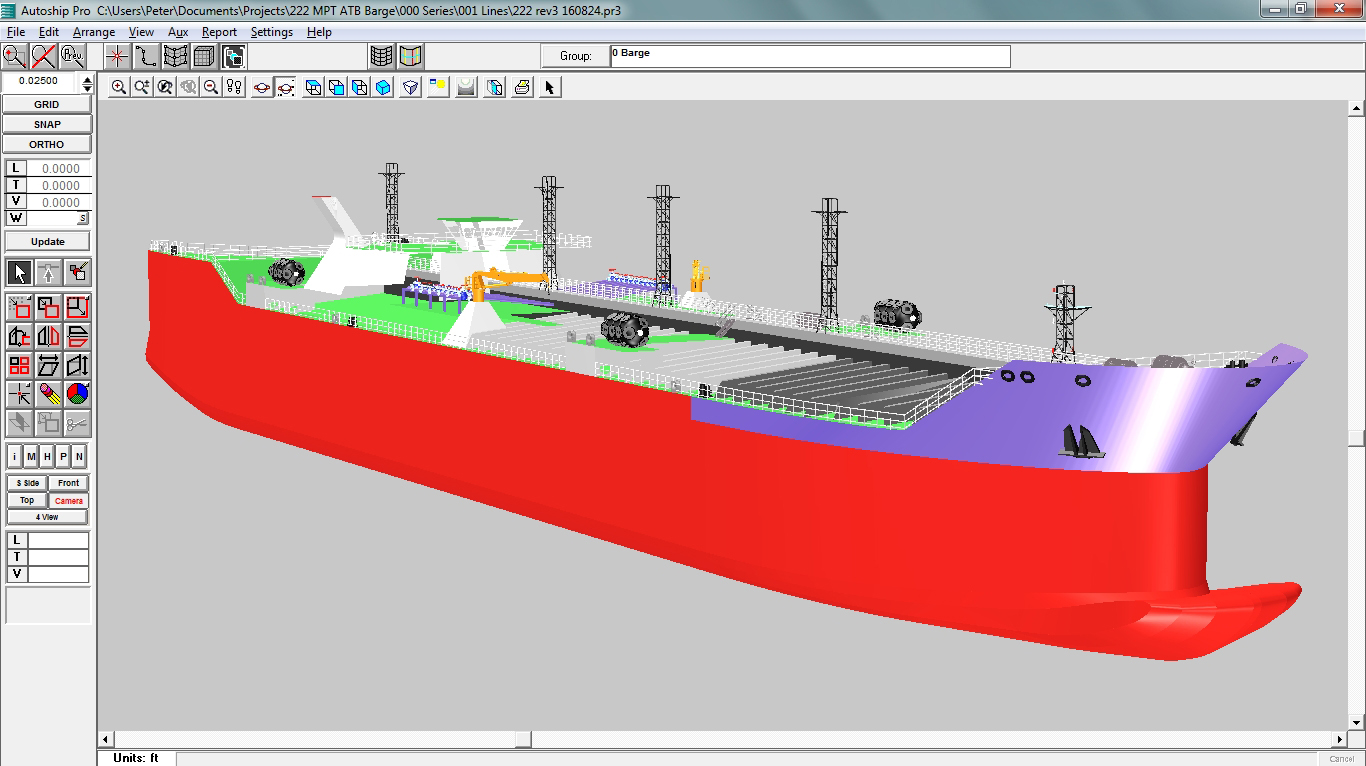Click the horizontal scrollbar thumb below viewport

pyautogui.click(x=523, y=740)
